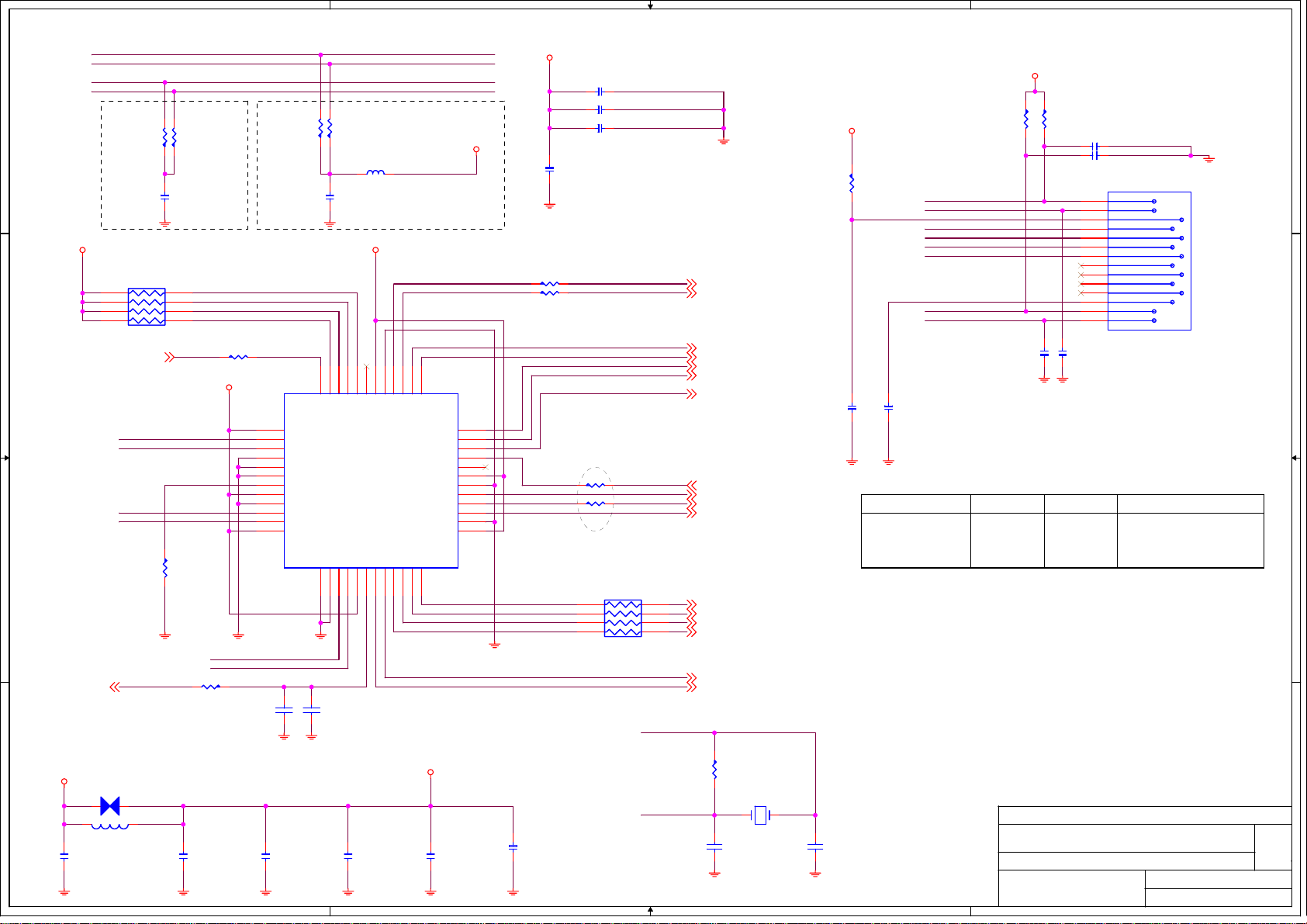Image resolution: width=1307 pixels, height=924 pixels.
Task: Click the topmost of three stacked horizontal capacitors
Action: pos(600,92)
